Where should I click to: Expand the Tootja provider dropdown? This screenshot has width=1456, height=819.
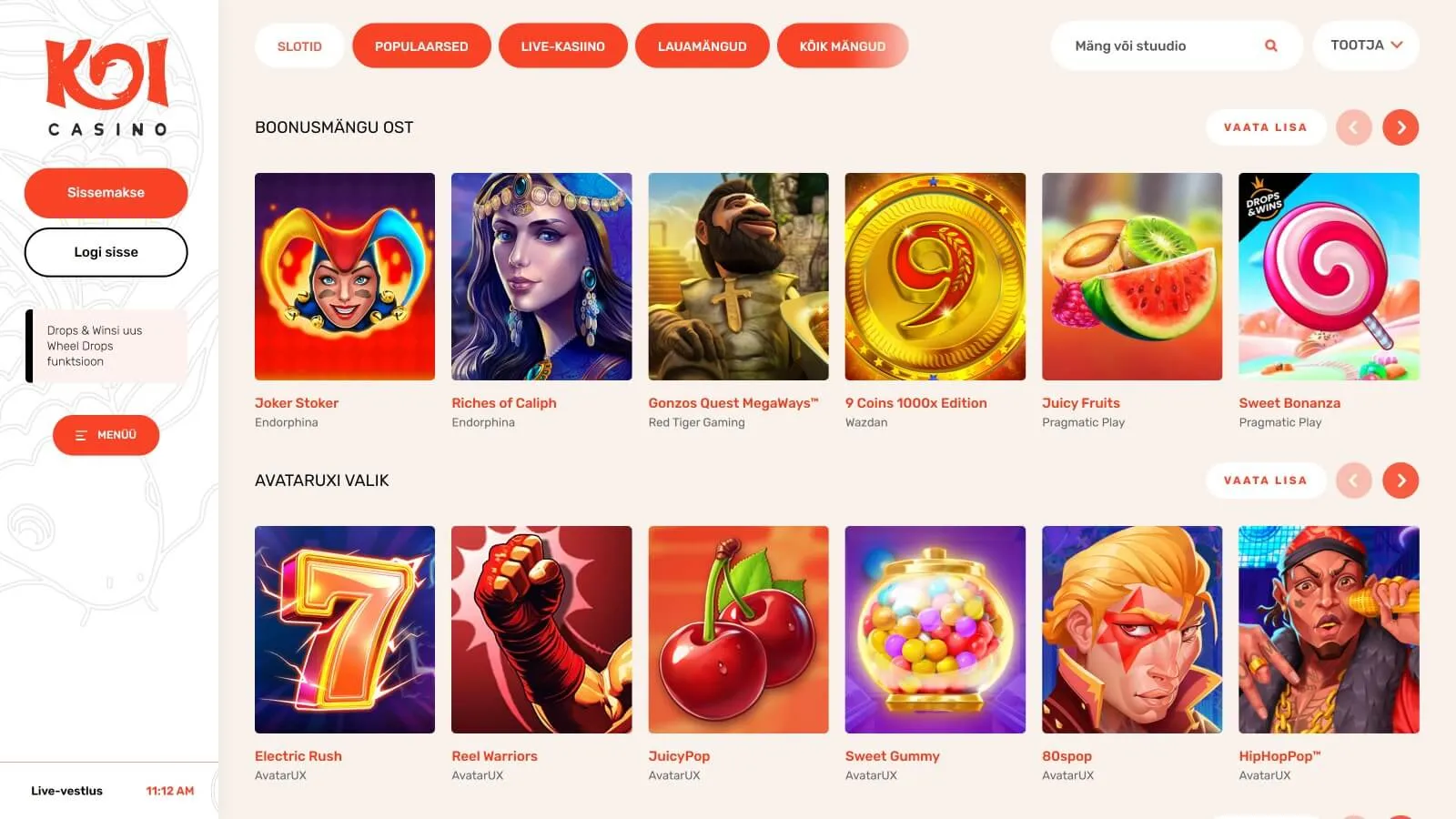1366,45
